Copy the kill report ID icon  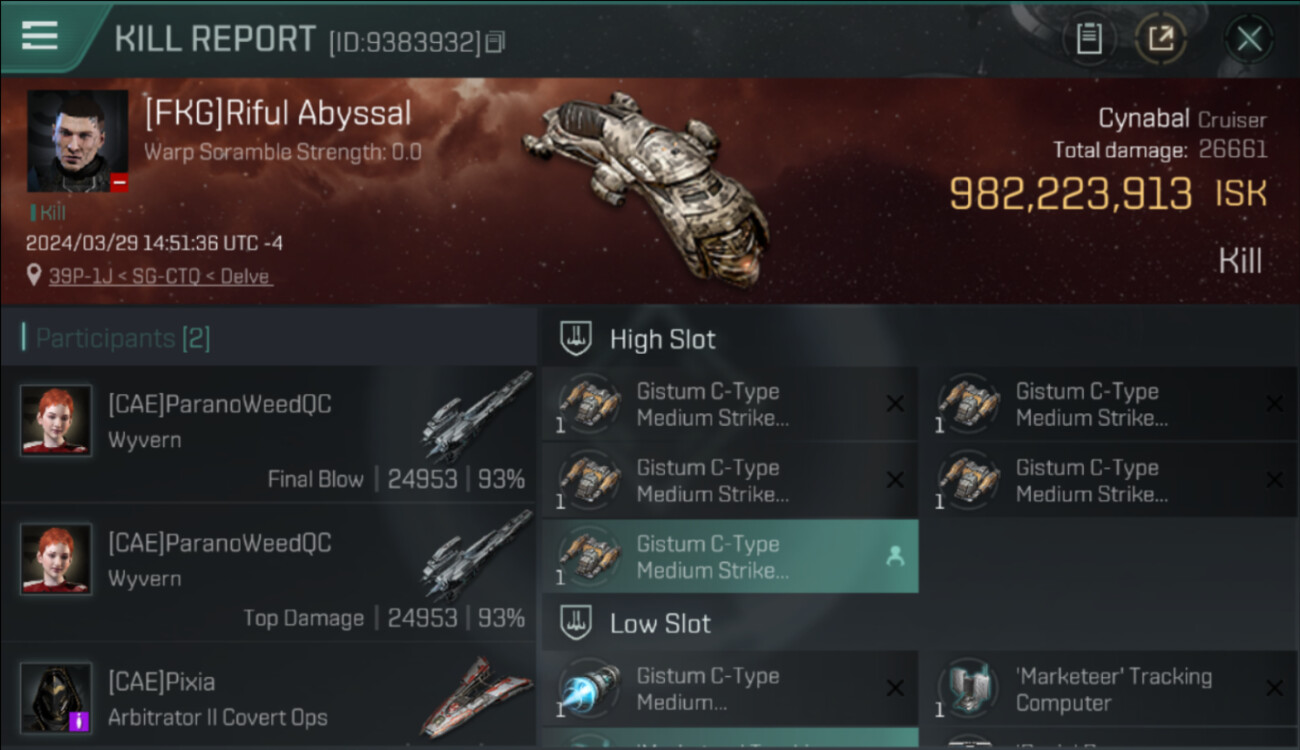pos(496,42)
